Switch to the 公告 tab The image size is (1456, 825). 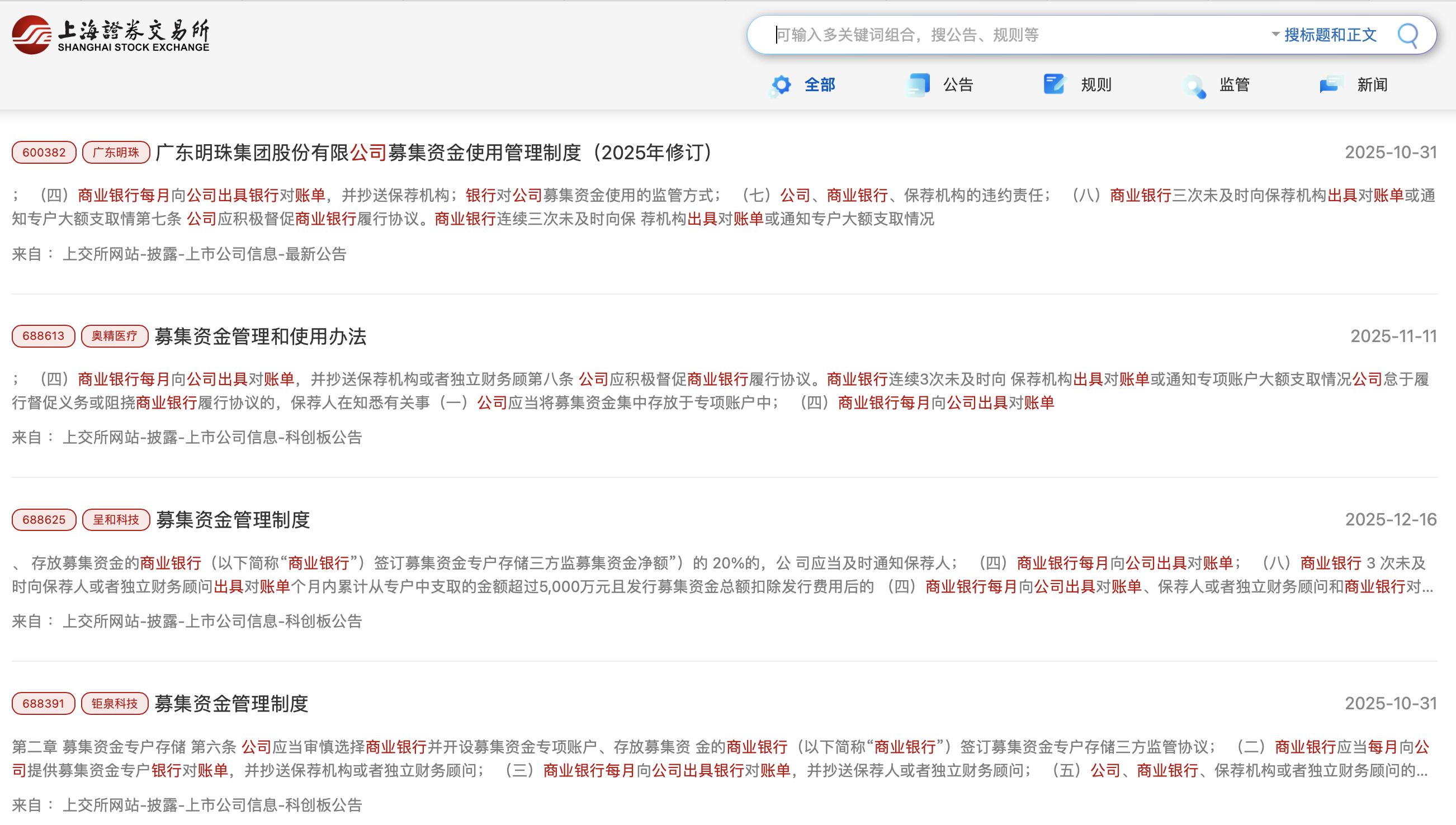point(958,85)
